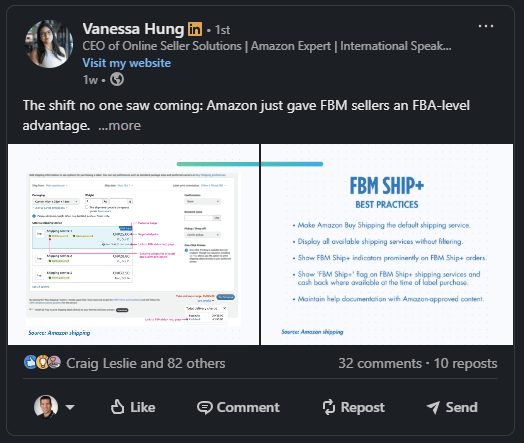This screenshot has width=524, height=443.
Task: Open the three-dot post options menu
Action: click(486, 26)
